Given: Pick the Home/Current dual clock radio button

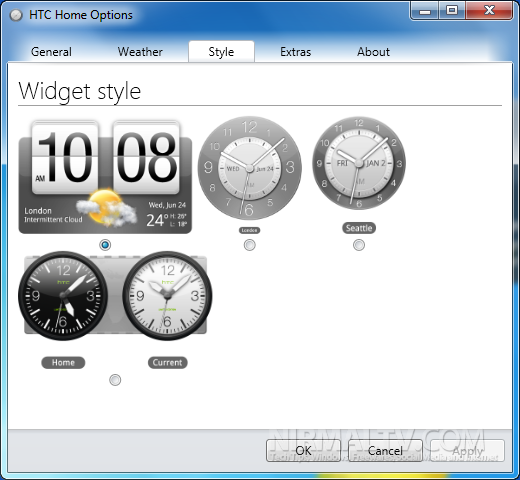Looking at the screenshot, I should click(x=115, y=380).
